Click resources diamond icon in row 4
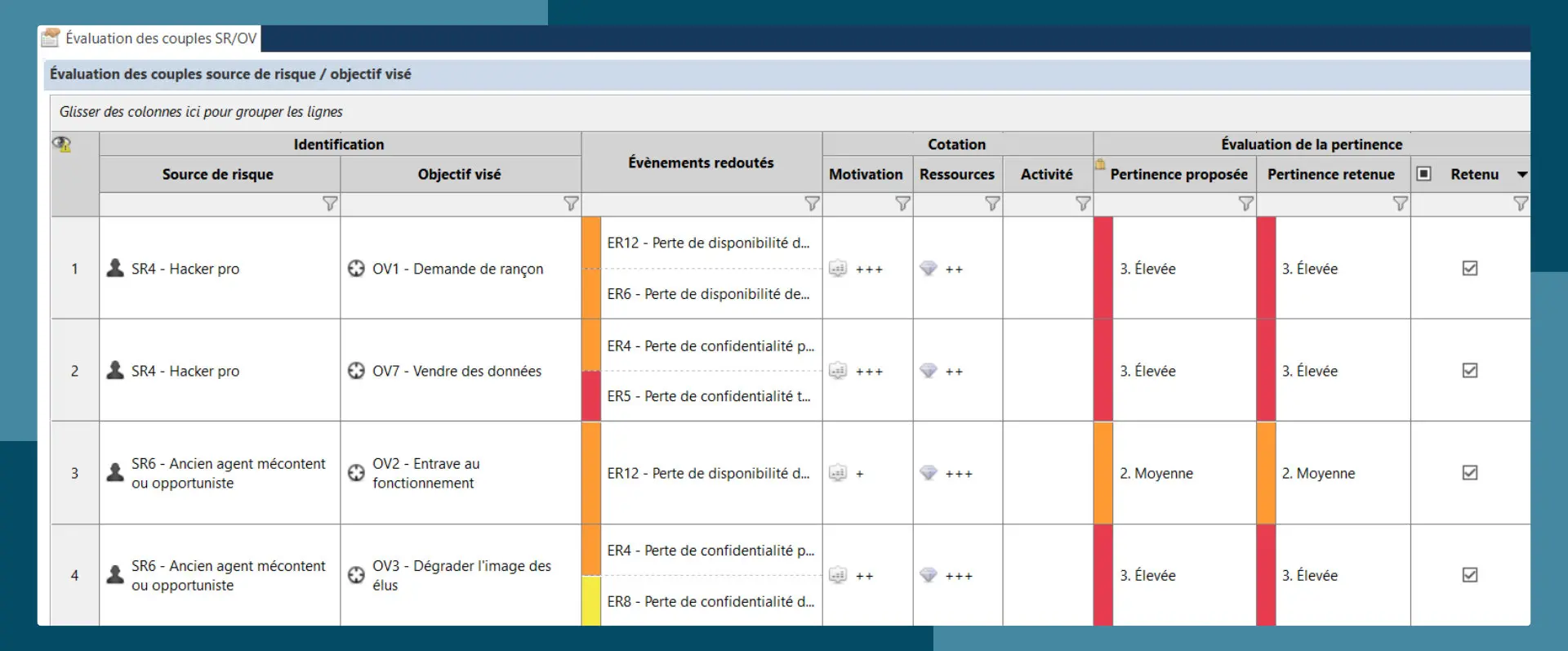The width and height of the screenshot is (1568, 651). click(x=929, y=575)
